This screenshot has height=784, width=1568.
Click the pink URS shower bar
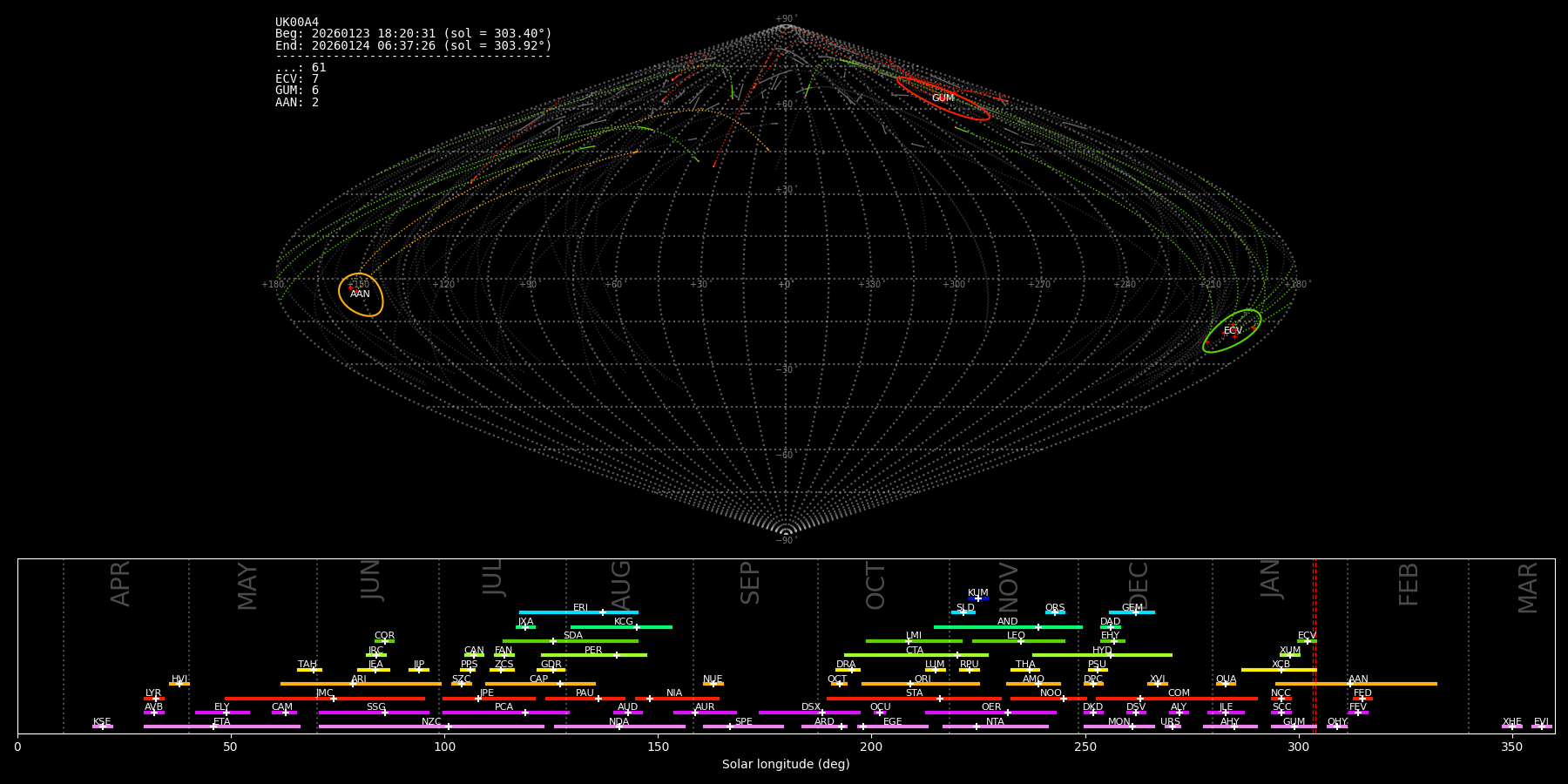pyautogui.click(x=1173, y=727)
